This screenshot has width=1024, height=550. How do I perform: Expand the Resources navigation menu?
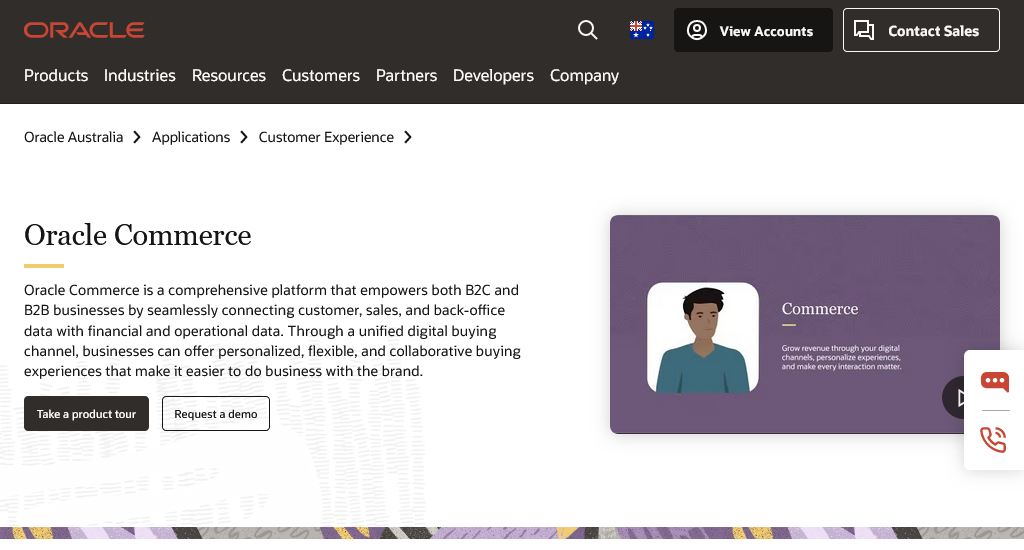coord(229,75)
